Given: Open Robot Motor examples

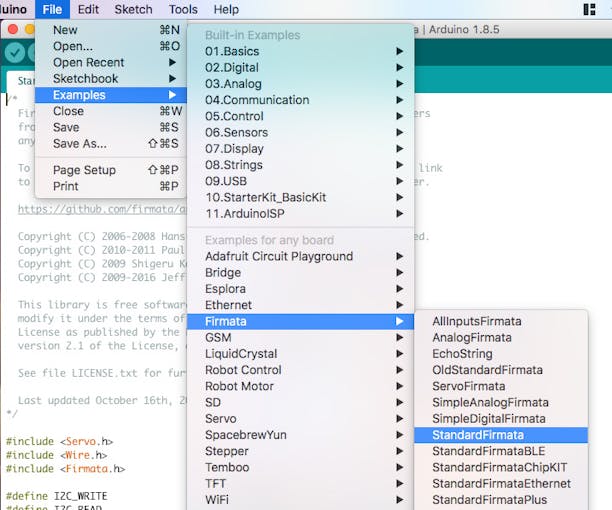Looking at the screenshot, I should coord(301,386).
